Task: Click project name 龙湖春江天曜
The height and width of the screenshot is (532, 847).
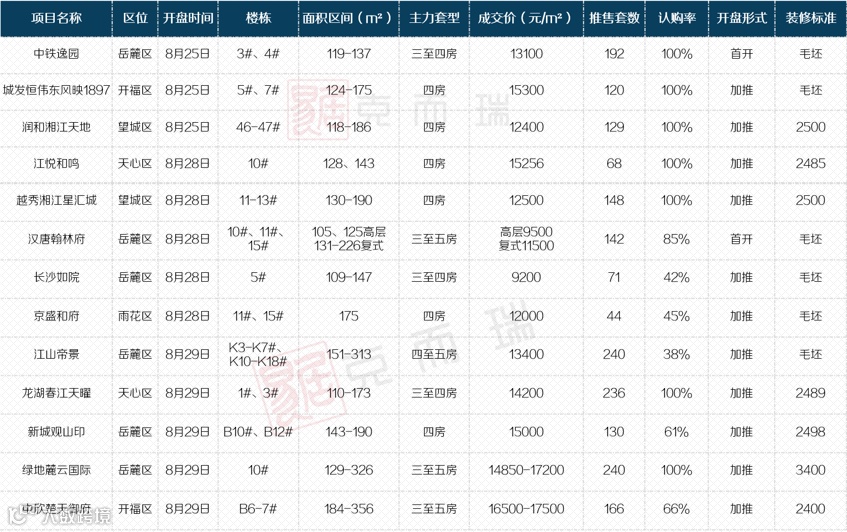Action: [57, 393]
